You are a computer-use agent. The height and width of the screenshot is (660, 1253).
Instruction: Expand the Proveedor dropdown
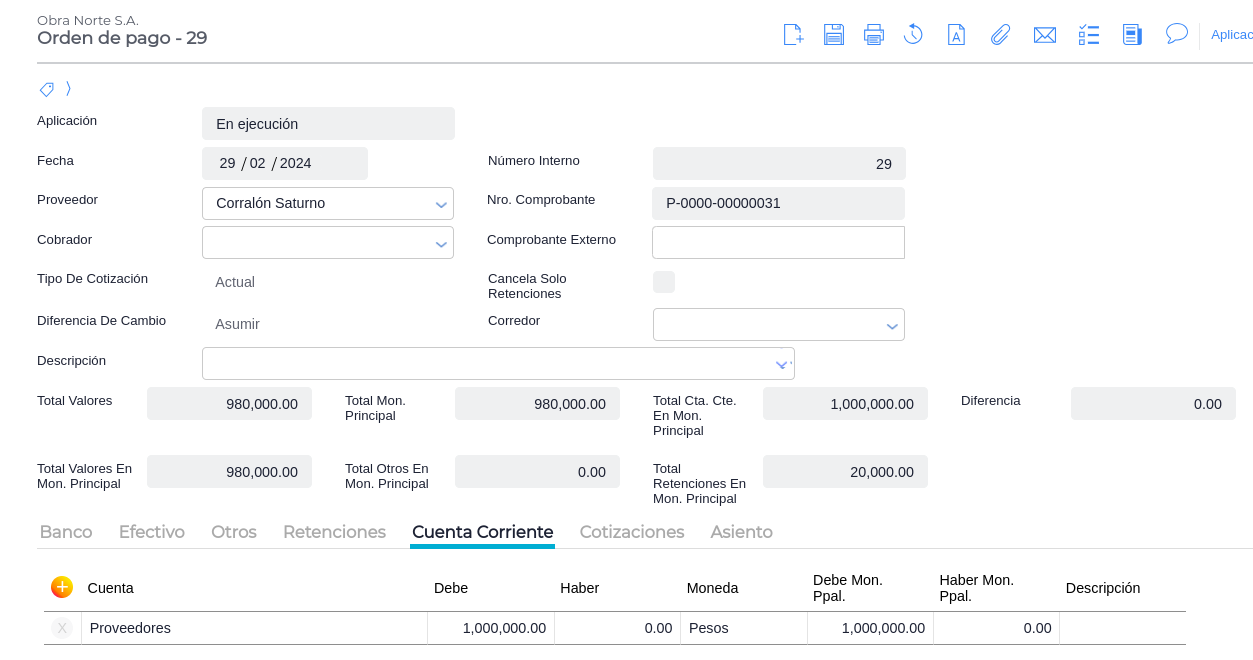(x=440, y=204)
